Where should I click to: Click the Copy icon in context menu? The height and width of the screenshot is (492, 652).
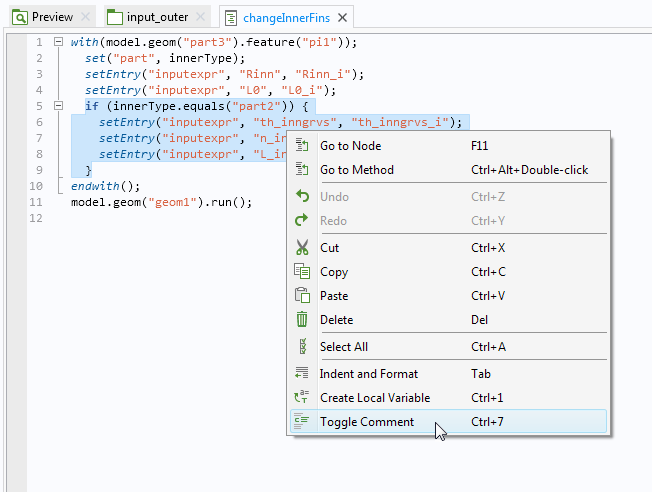pos(302,272)
